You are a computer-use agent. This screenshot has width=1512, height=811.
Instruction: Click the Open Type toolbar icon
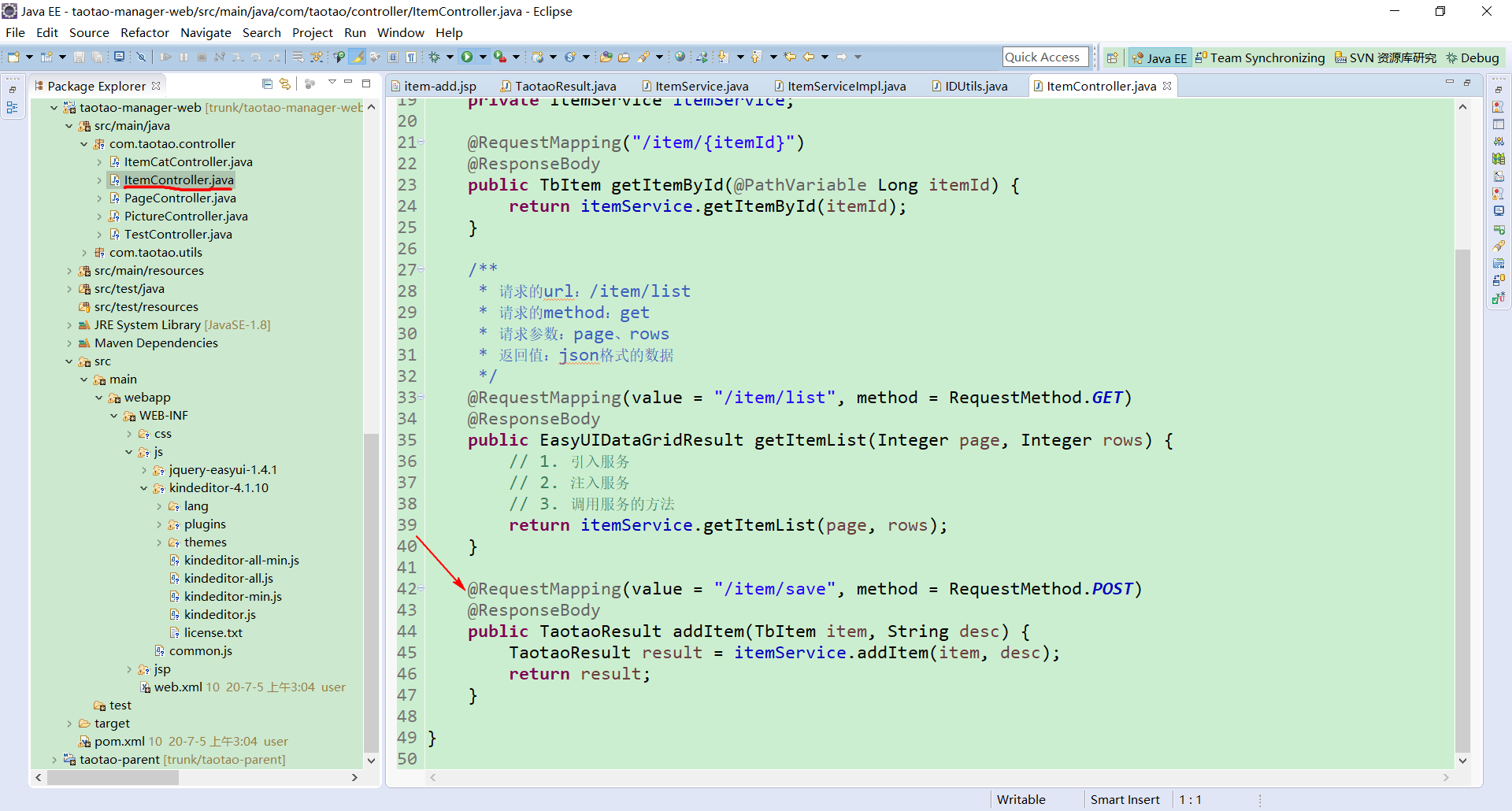tap(606, 57)
